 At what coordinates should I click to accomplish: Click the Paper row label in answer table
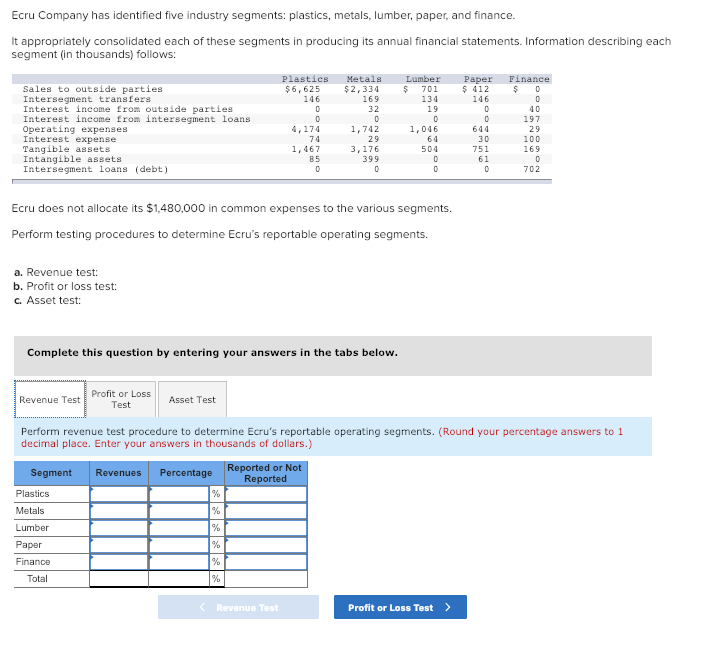tap(28, 545)
